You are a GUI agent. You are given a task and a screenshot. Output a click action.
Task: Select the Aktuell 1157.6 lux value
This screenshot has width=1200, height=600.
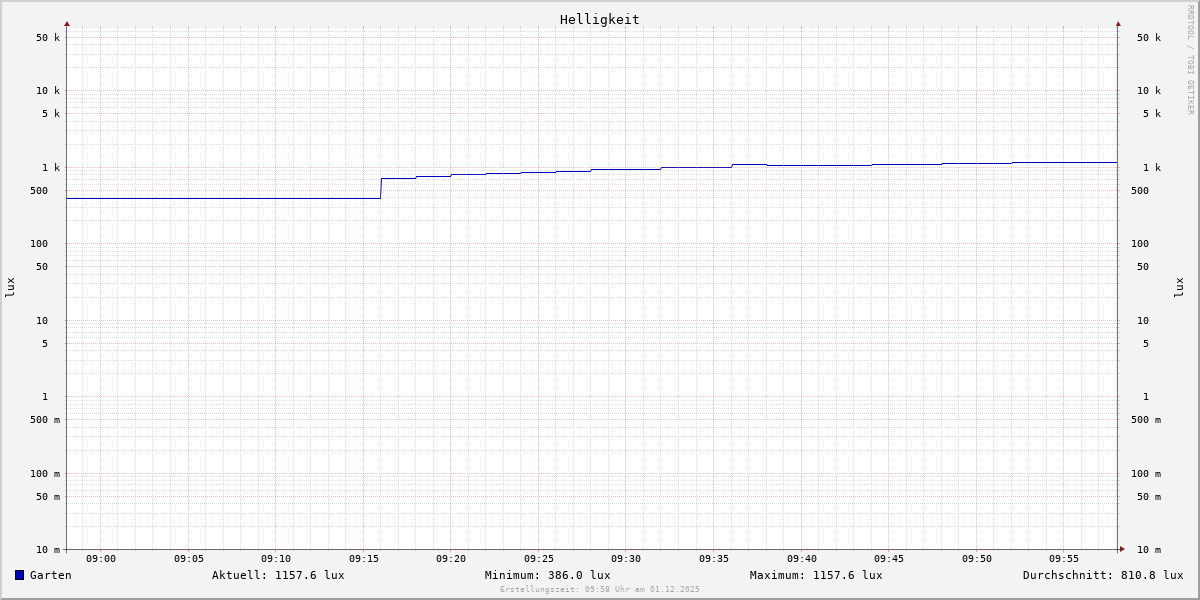click(x=278, y=575)
